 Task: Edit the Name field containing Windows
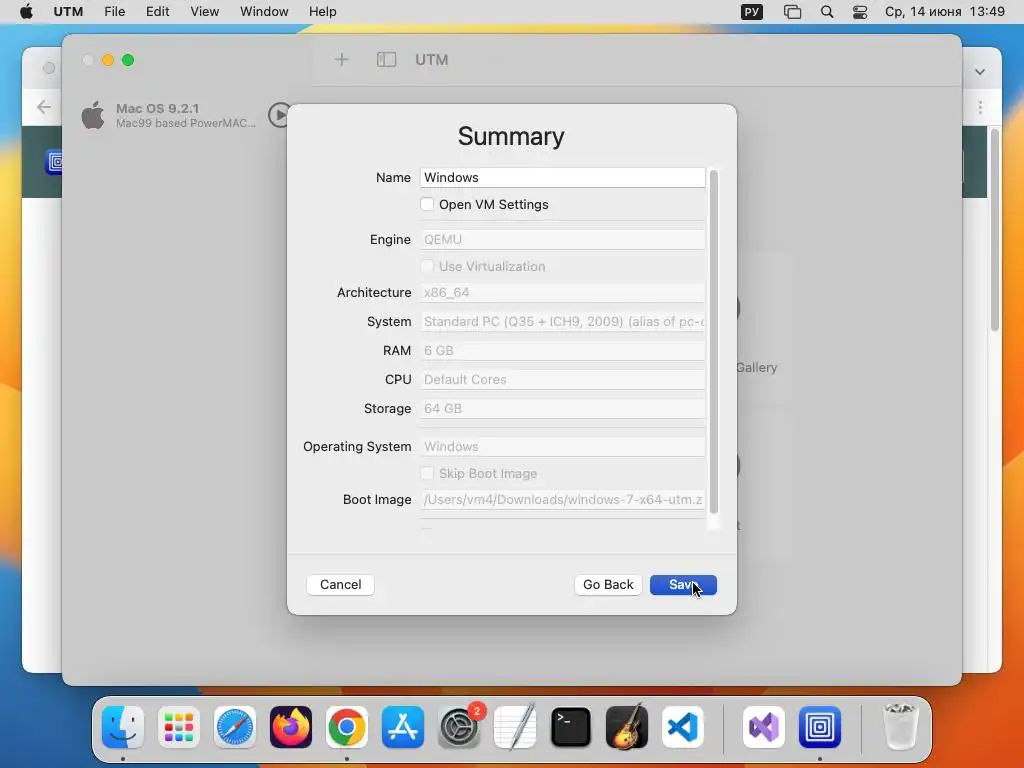pos(562,178)
